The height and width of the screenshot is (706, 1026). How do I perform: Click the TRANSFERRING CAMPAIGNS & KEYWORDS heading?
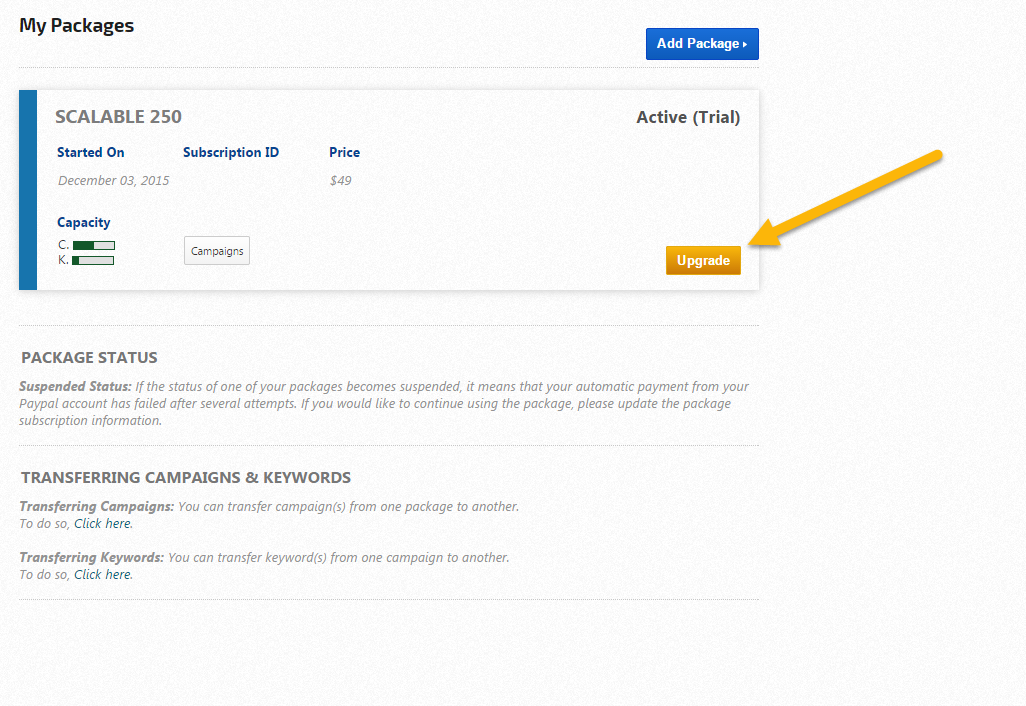pos(186,478)
